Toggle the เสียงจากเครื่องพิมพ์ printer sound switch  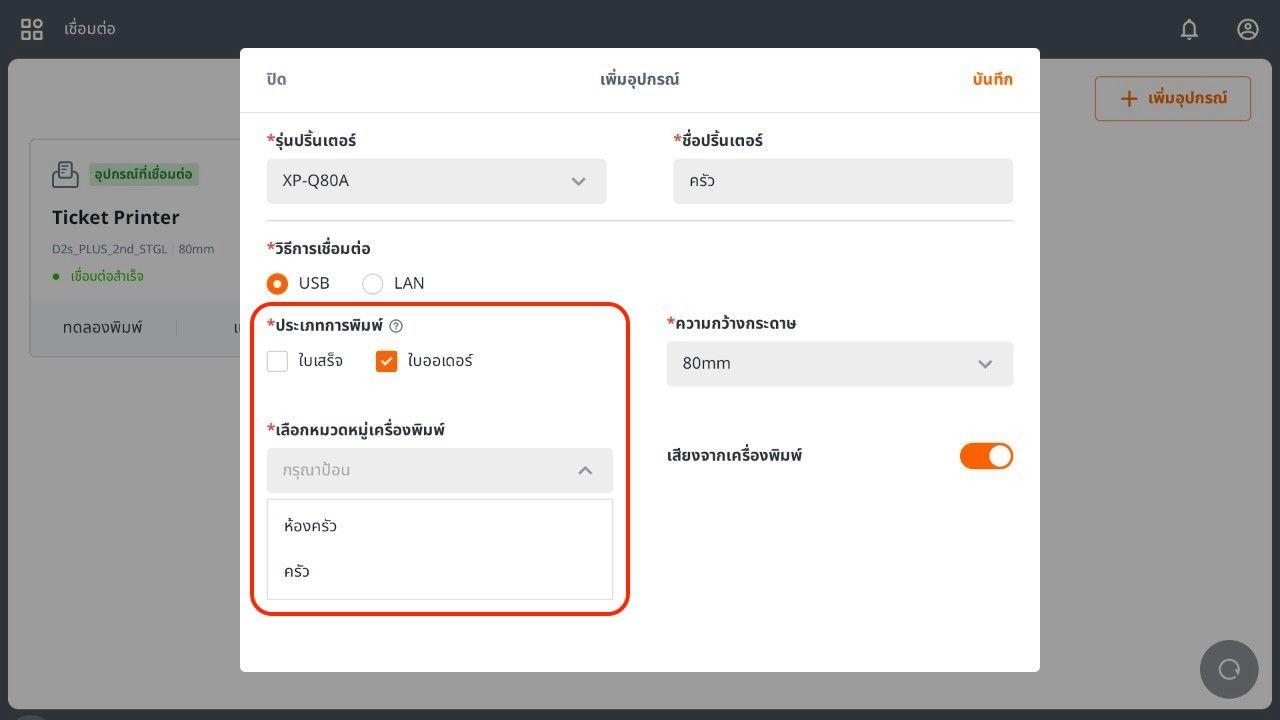[x=986, y=456]
